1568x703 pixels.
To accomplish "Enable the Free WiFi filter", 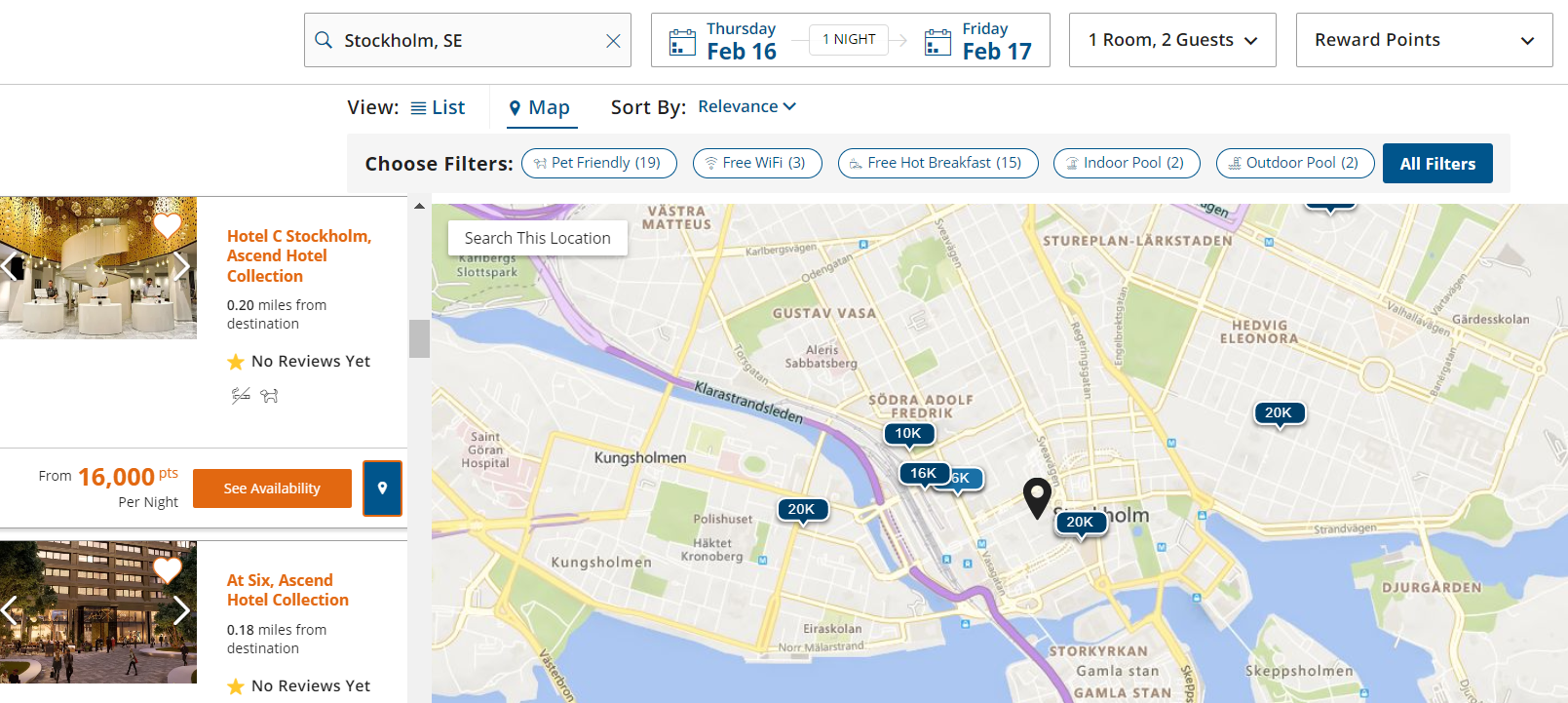I will click(757, 163).
